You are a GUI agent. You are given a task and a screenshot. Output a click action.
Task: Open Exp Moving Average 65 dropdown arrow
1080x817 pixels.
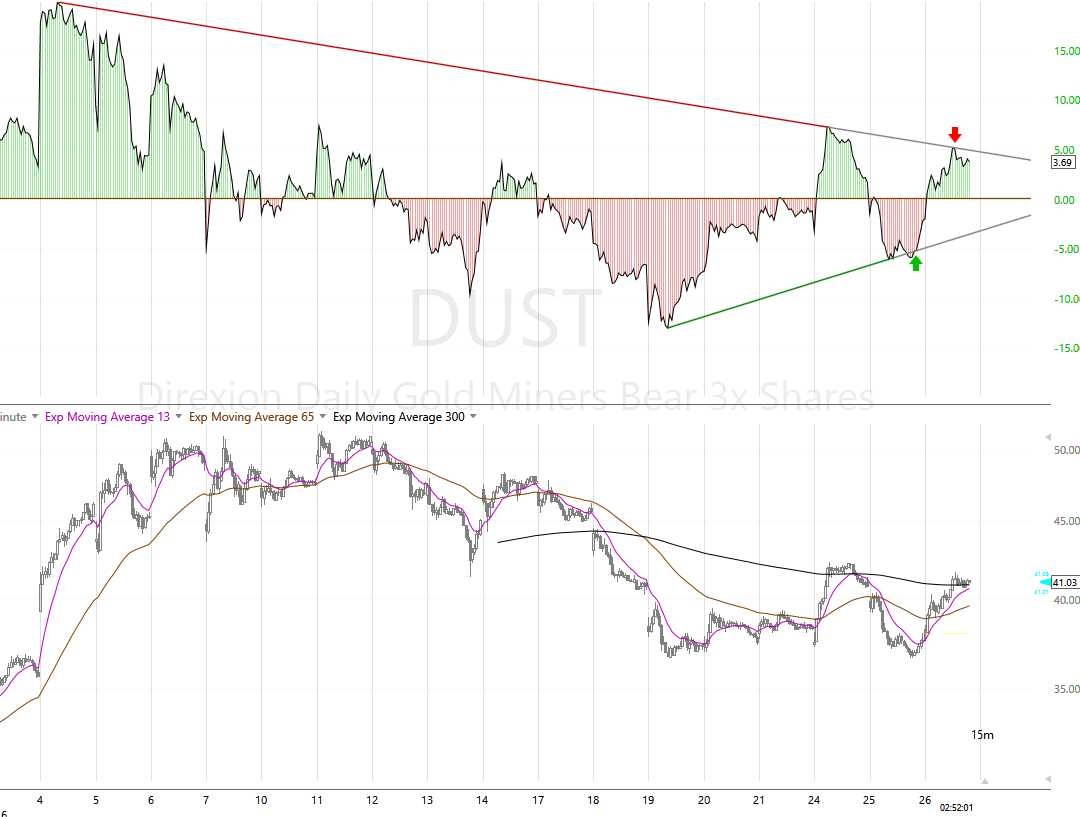click(x=323, y=417)
